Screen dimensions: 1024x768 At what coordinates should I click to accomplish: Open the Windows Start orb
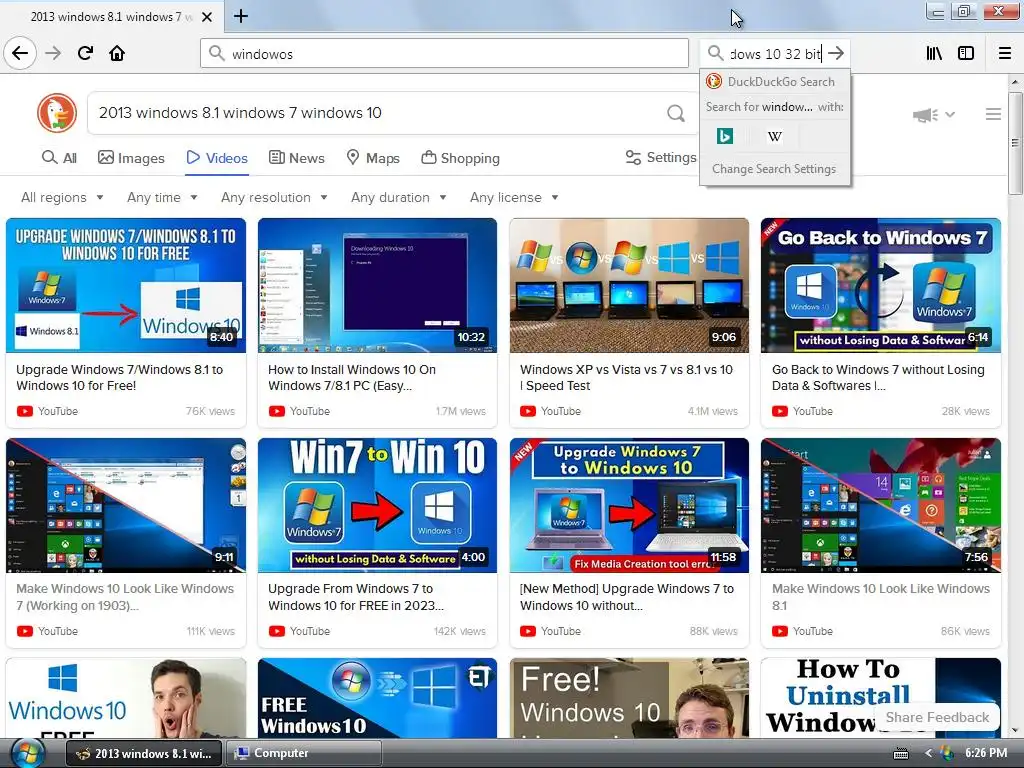click(x=27, y=753)
